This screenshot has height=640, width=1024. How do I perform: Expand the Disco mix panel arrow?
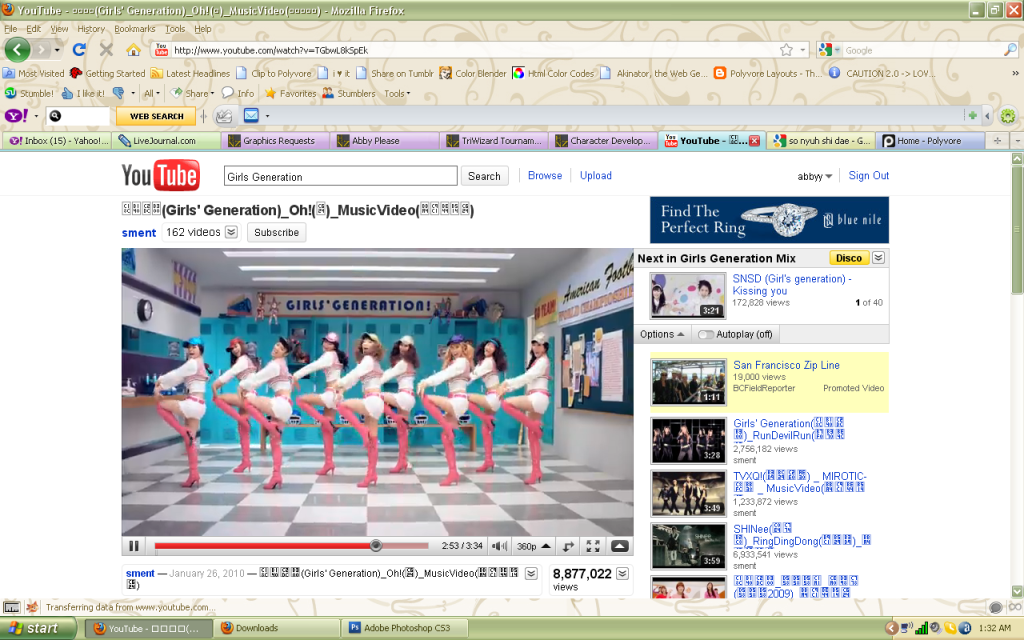(878, 257)
